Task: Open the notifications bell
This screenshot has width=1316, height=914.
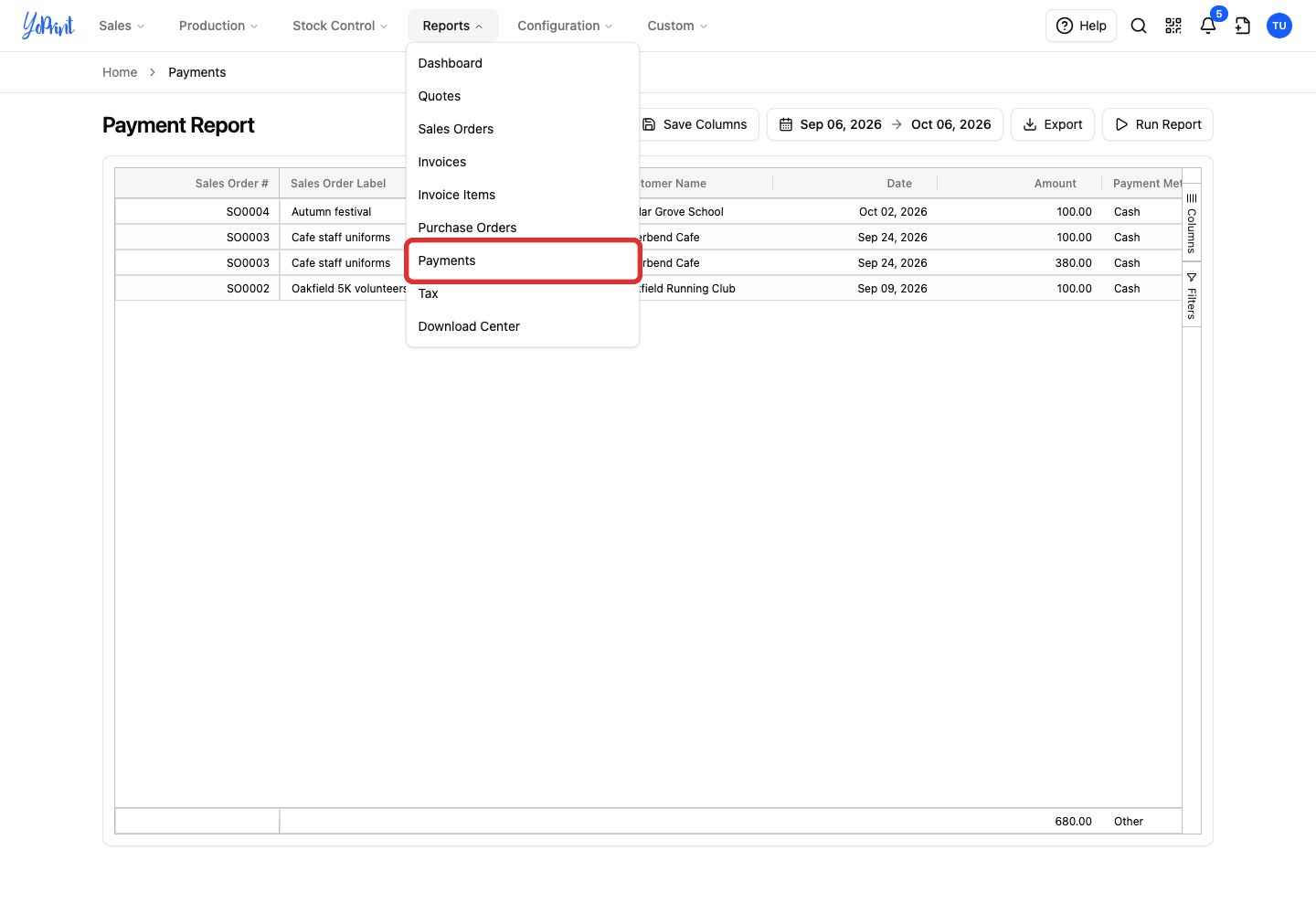Action: coord(1208,26)
